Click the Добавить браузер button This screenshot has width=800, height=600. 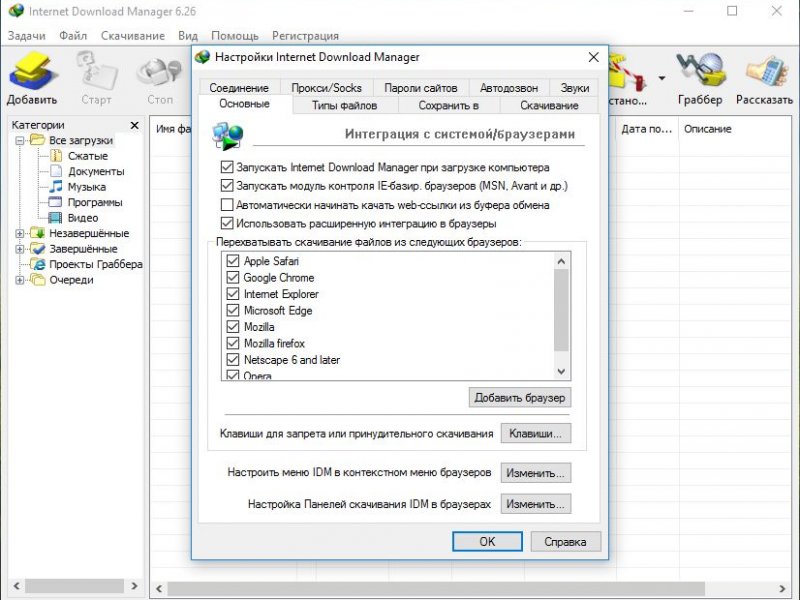coord(520,397)
